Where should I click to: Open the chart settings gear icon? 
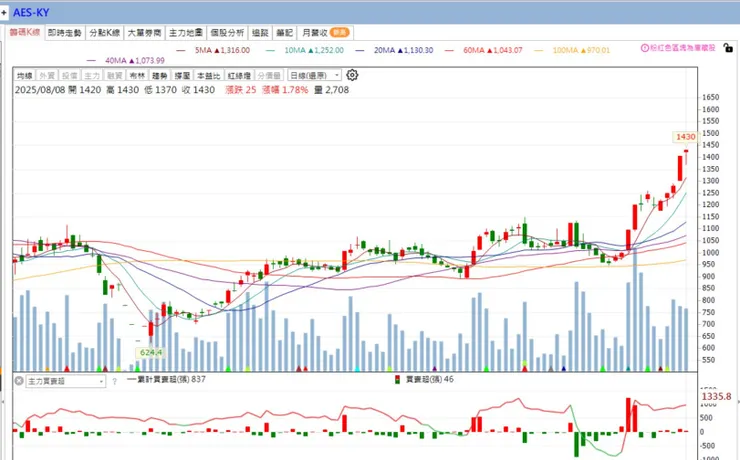[x=352, y=75]
